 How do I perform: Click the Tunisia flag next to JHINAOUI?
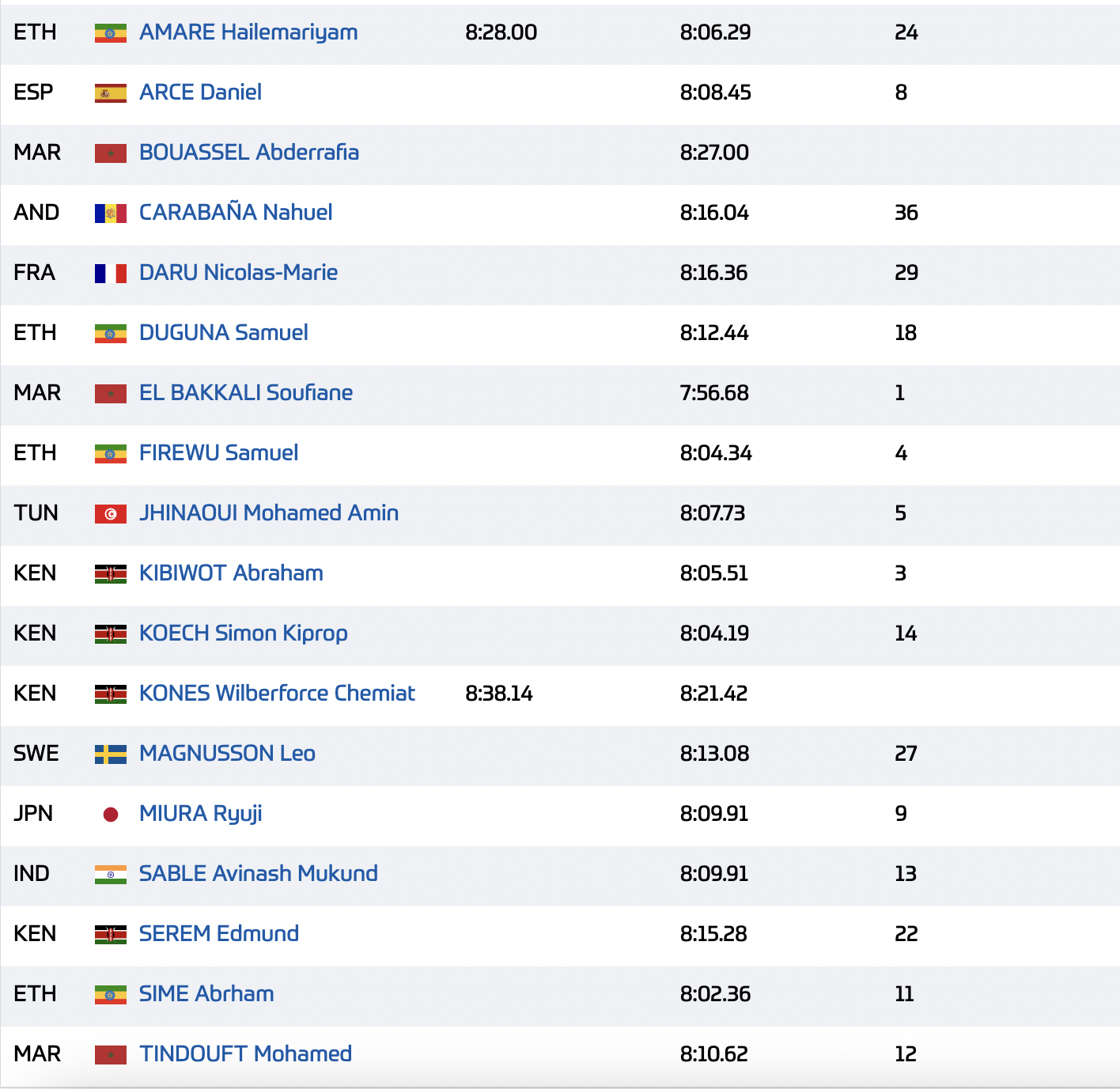point(110,514)
